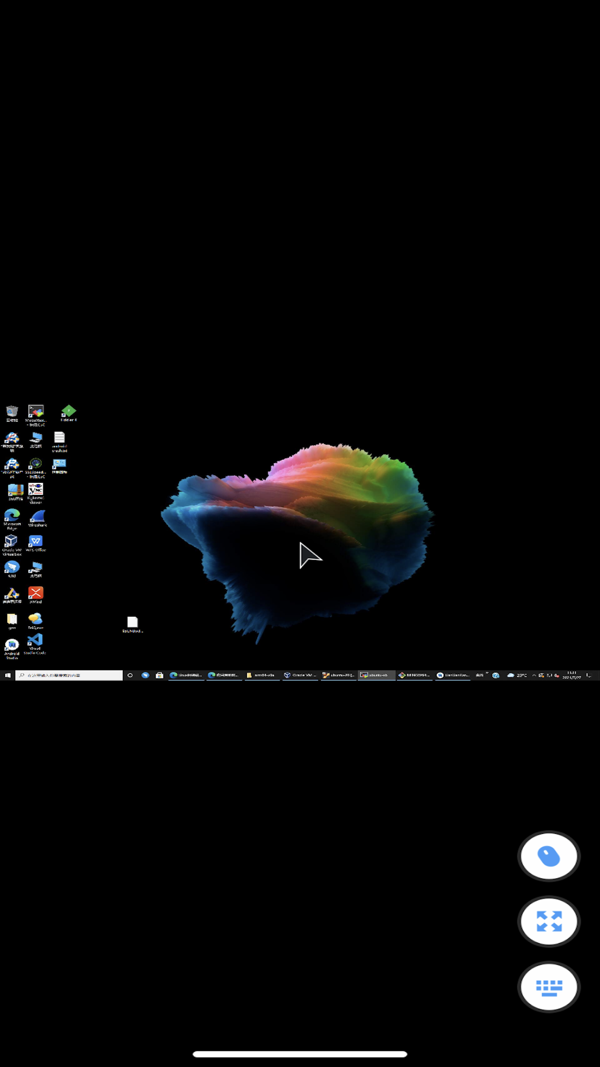600x1067 pixels.
Task: Select the Wireshark shark-fin desktop shortcut
Action: pyautogui.click(x=37, y=519)
